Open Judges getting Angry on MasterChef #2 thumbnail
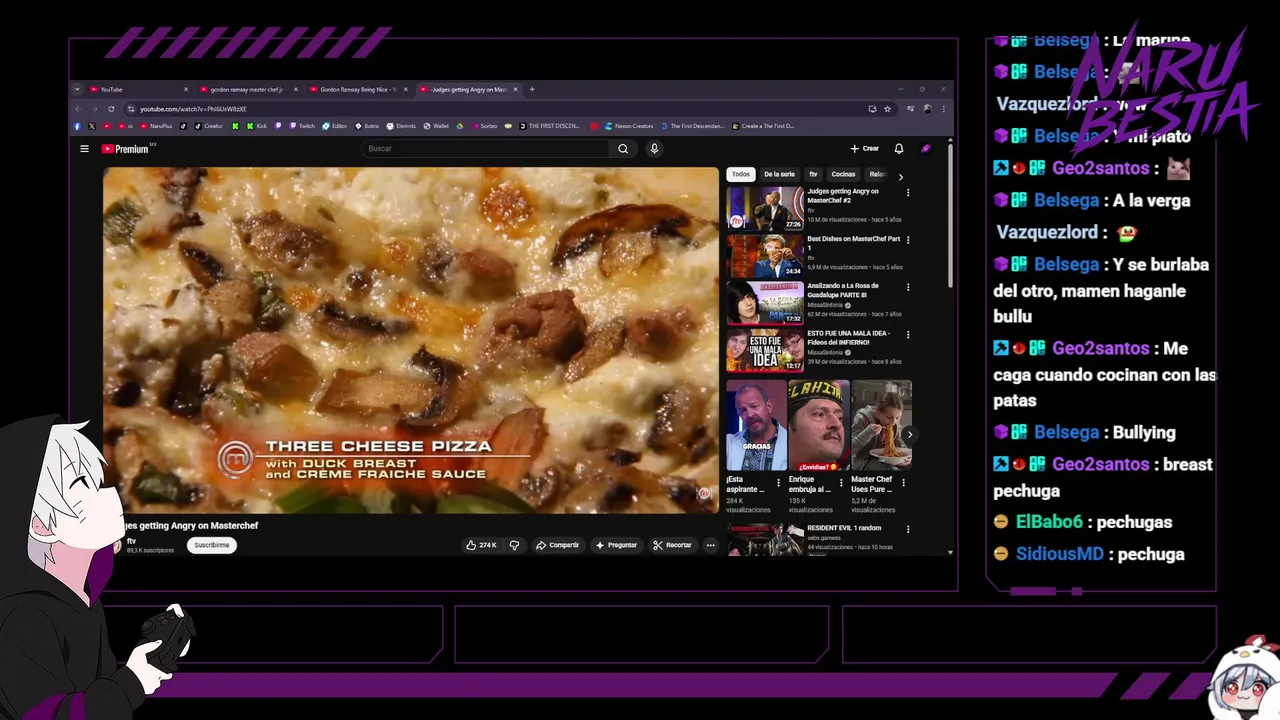 pos(765,208)
